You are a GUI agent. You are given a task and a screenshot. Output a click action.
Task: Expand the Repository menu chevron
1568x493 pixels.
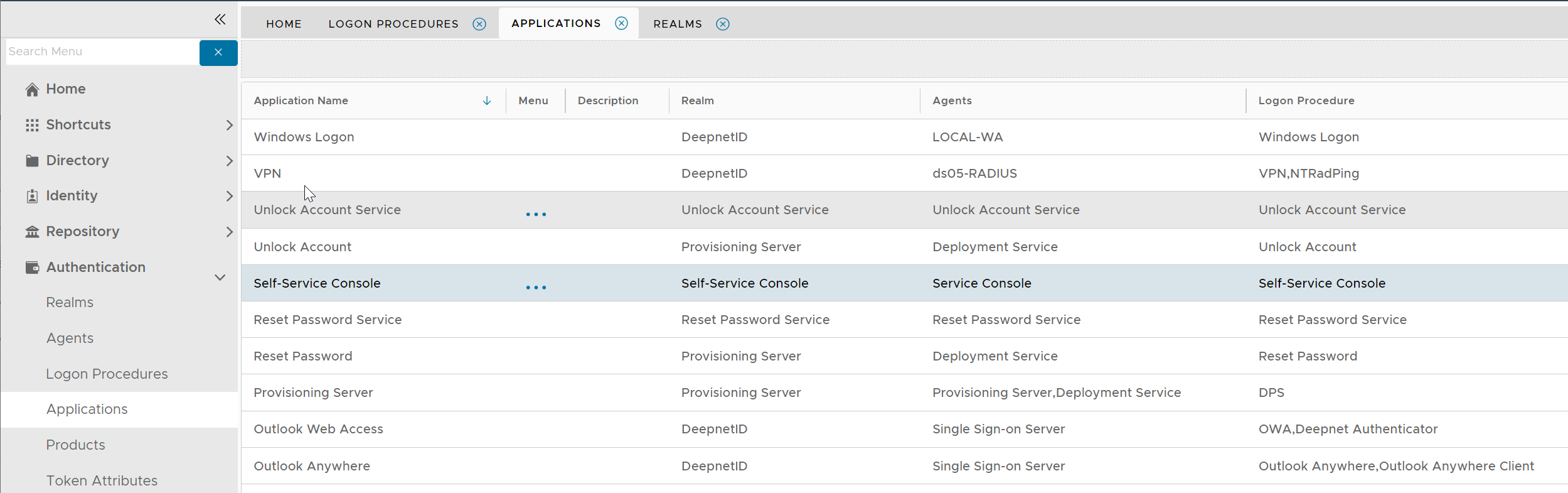pyautogui.click(x=229, y=232)
